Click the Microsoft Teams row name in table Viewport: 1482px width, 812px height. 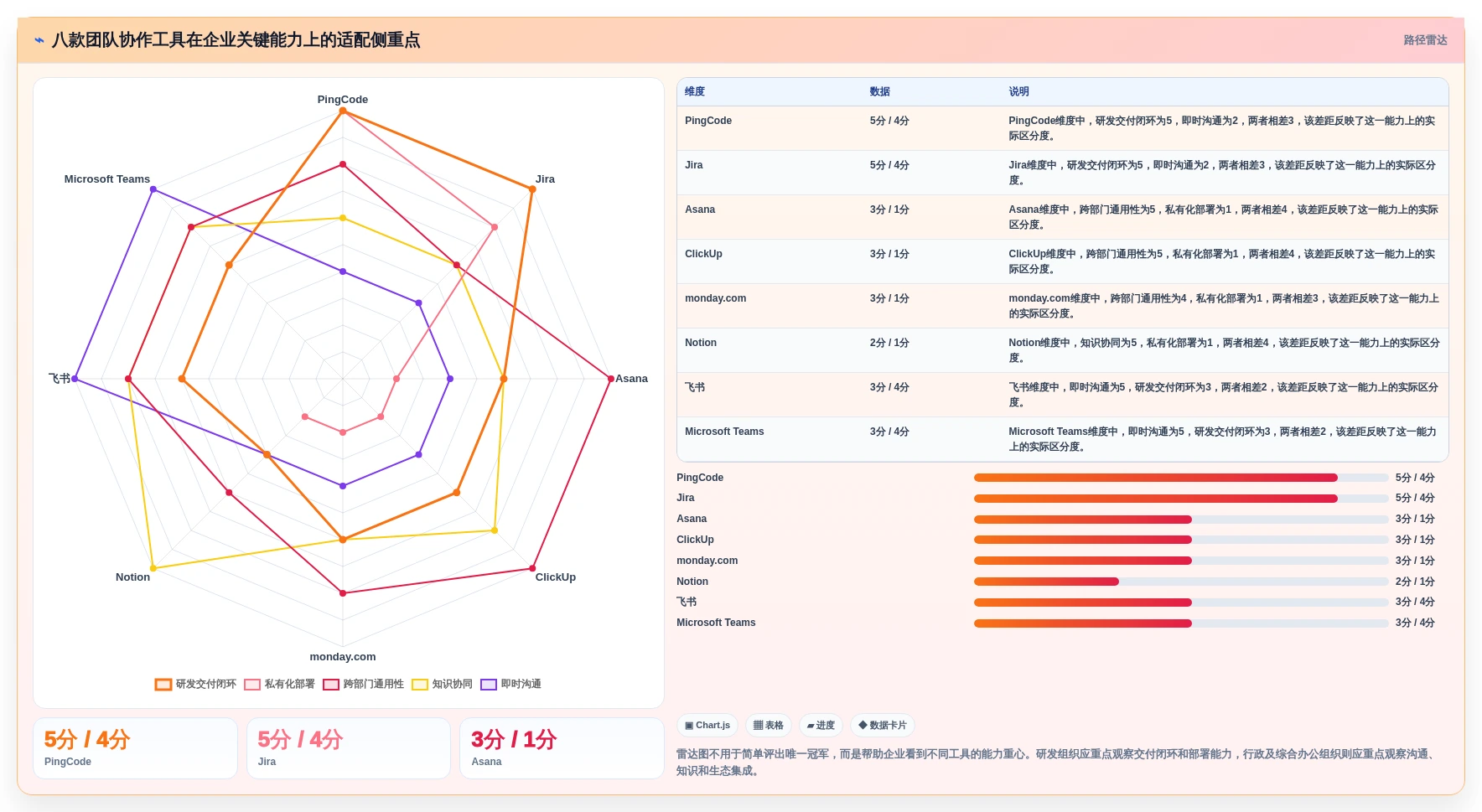[x=724, y=432]
